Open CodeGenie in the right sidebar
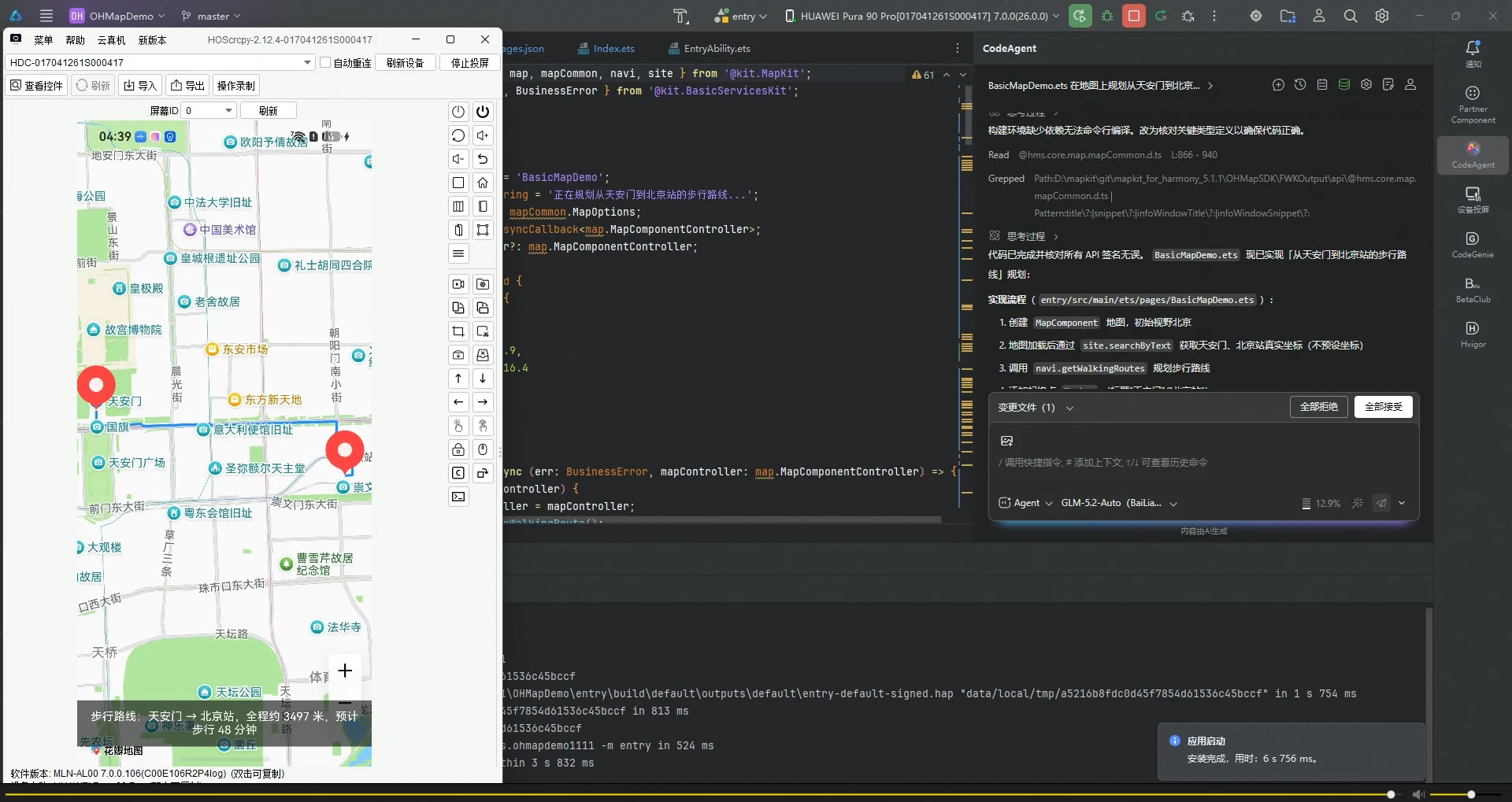Screen dimensions: 1512x802 click(x=1473, y=245)
